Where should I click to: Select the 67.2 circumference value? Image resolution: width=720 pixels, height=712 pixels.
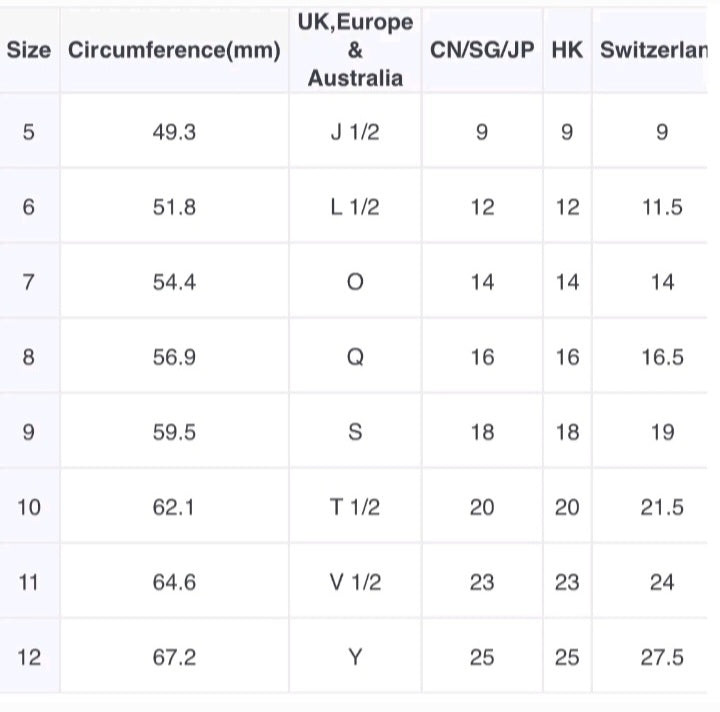pyautogui.click(x=174, y=657)
